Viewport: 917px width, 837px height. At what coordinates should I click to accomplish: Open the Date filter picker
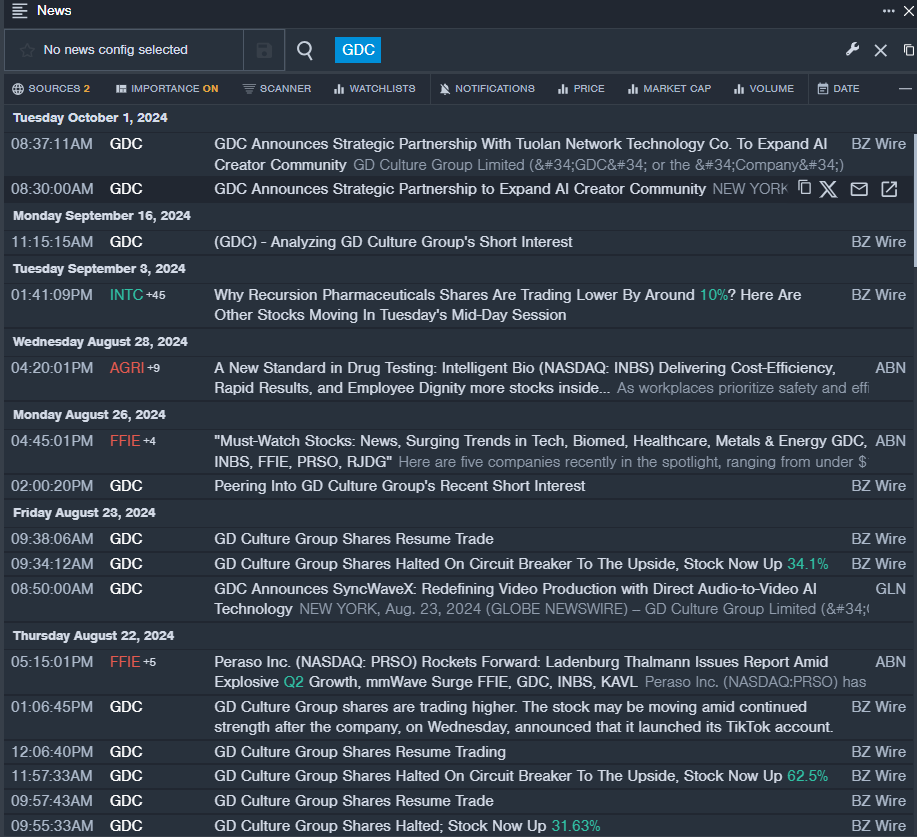838,89
